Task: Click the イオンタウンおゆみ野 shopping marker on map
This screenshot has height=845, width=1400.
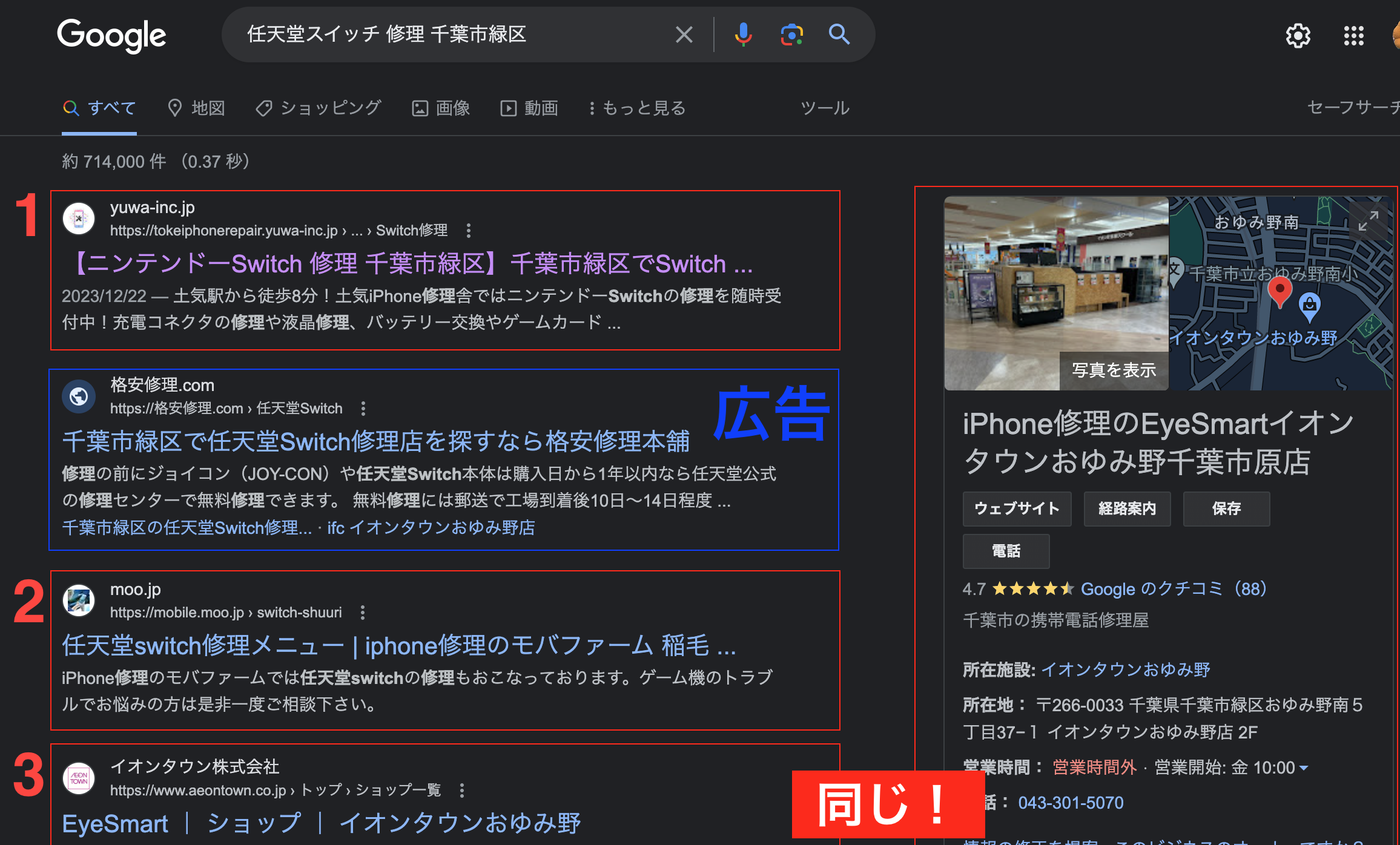Action: coord(1309,307)
